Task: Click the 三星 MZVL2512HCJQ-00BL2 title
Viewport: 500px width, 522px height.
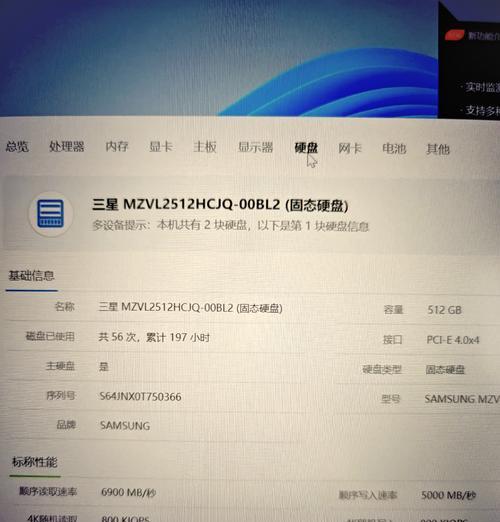Action: point(220,205)
